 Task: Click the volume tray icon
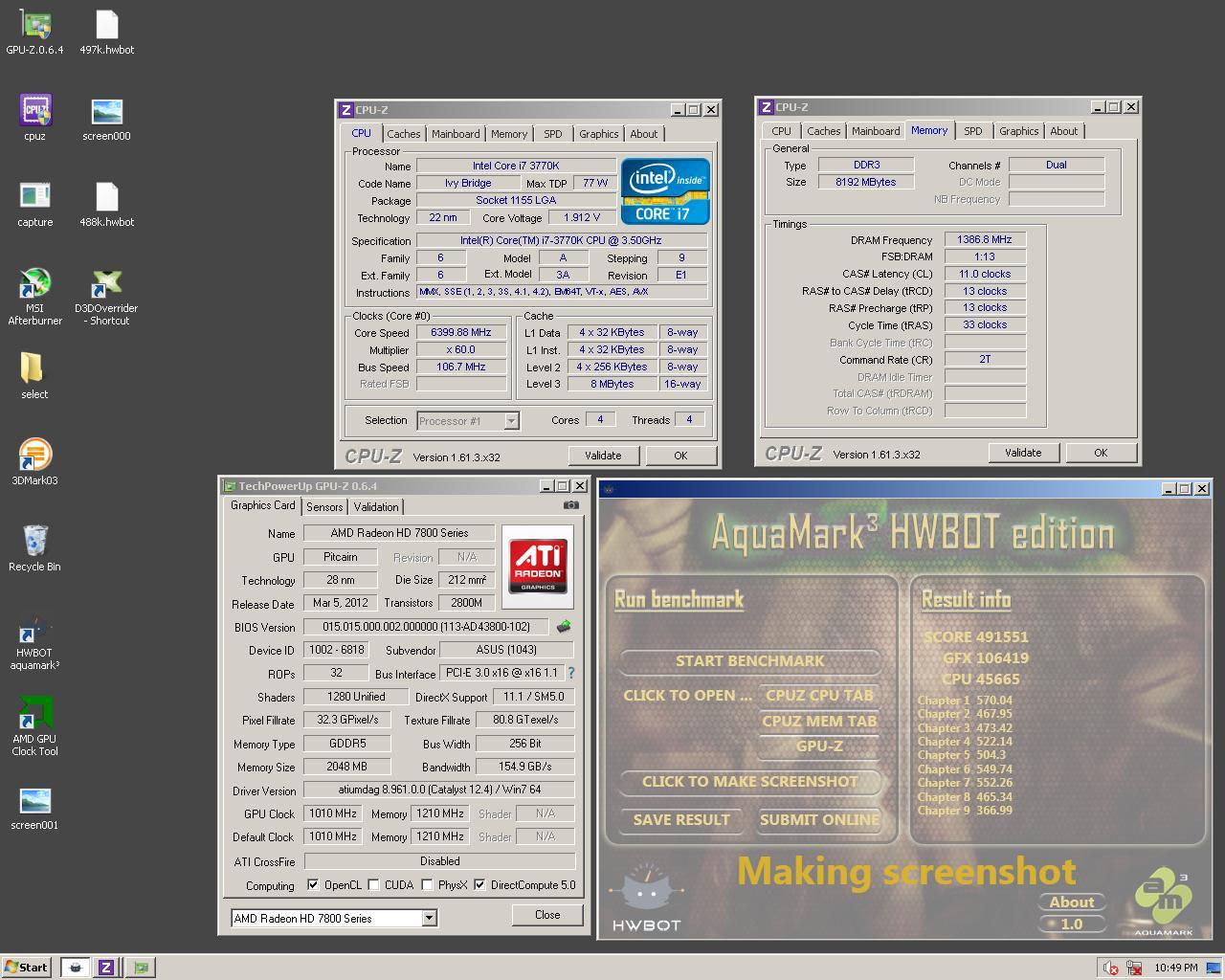pyautogui.click(x=1110, y=968)
